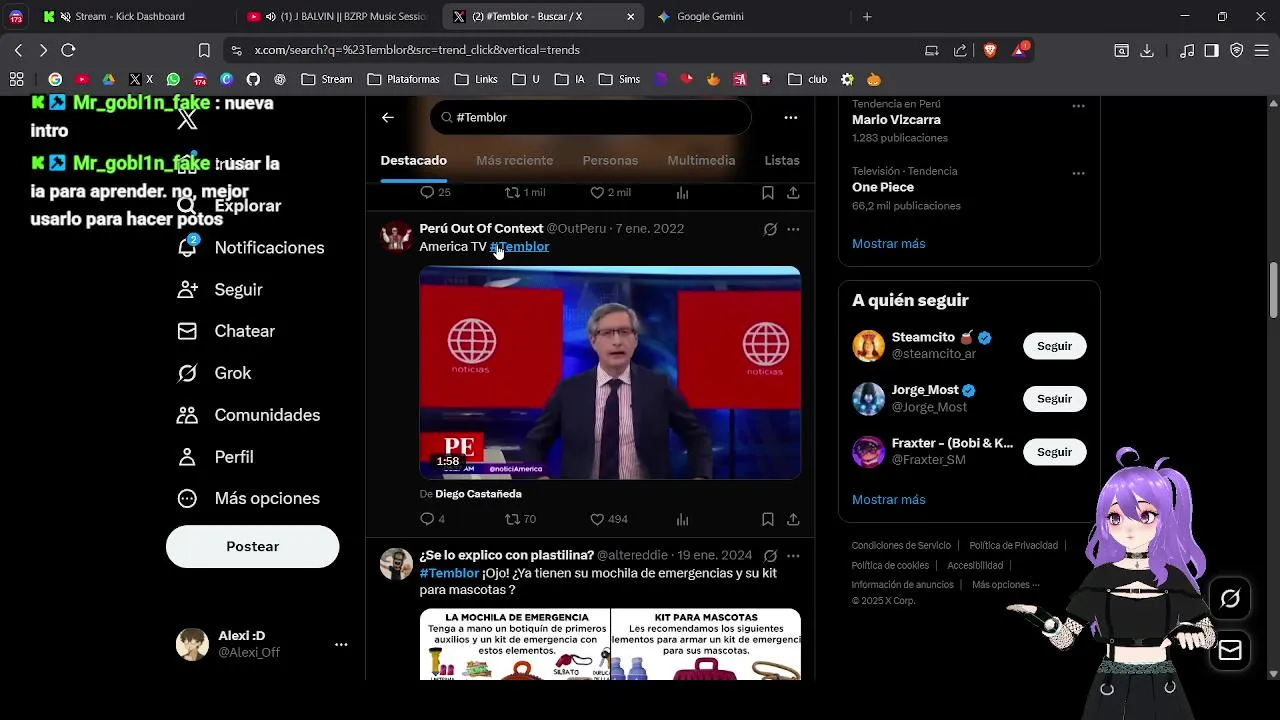Click Mostrar más under A quién seguir
Screen dimensions: 1280x720
pyautogui.click(x=888, y=500)
